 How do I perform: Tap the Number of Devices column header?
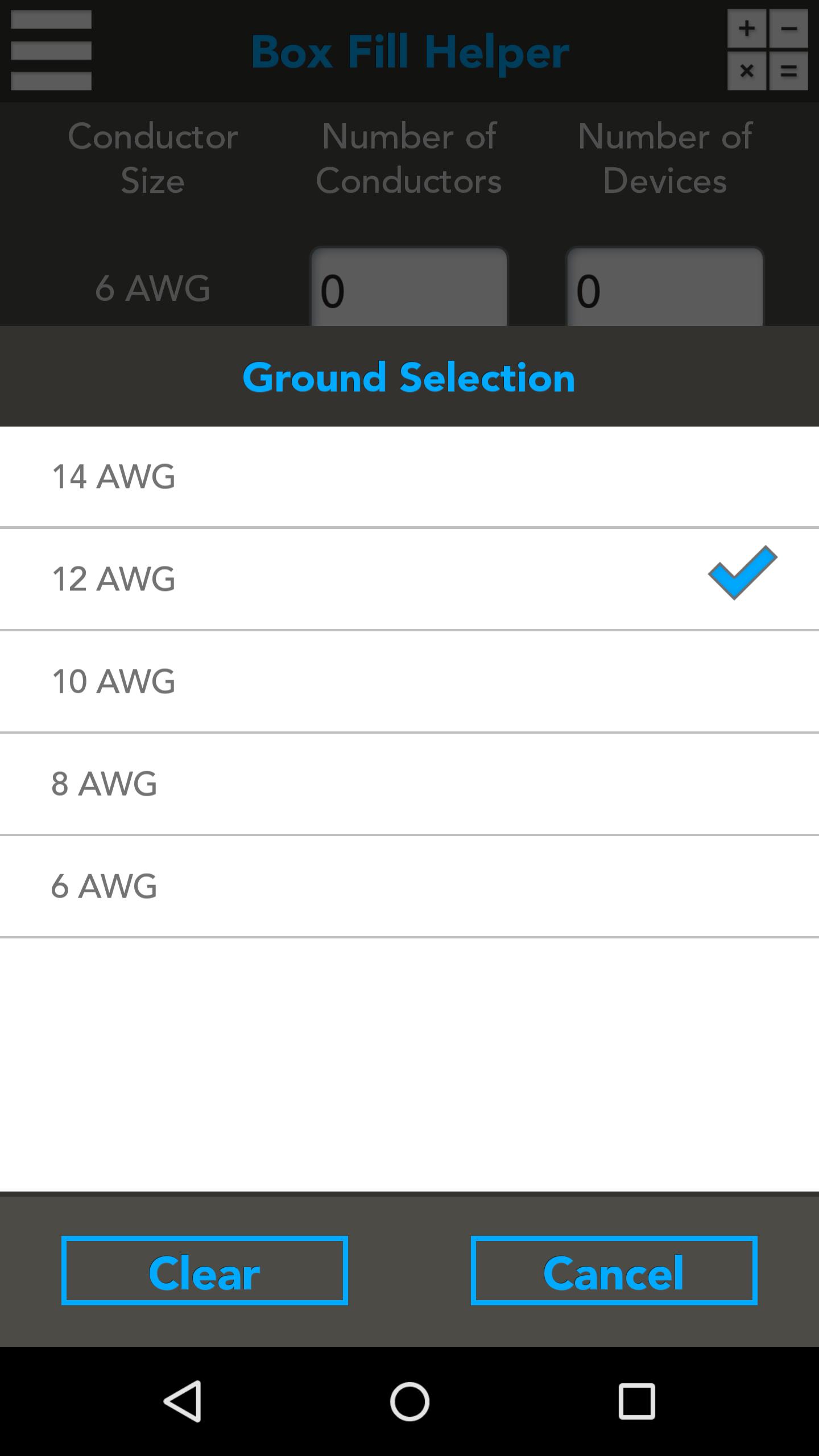coord(664,159)
